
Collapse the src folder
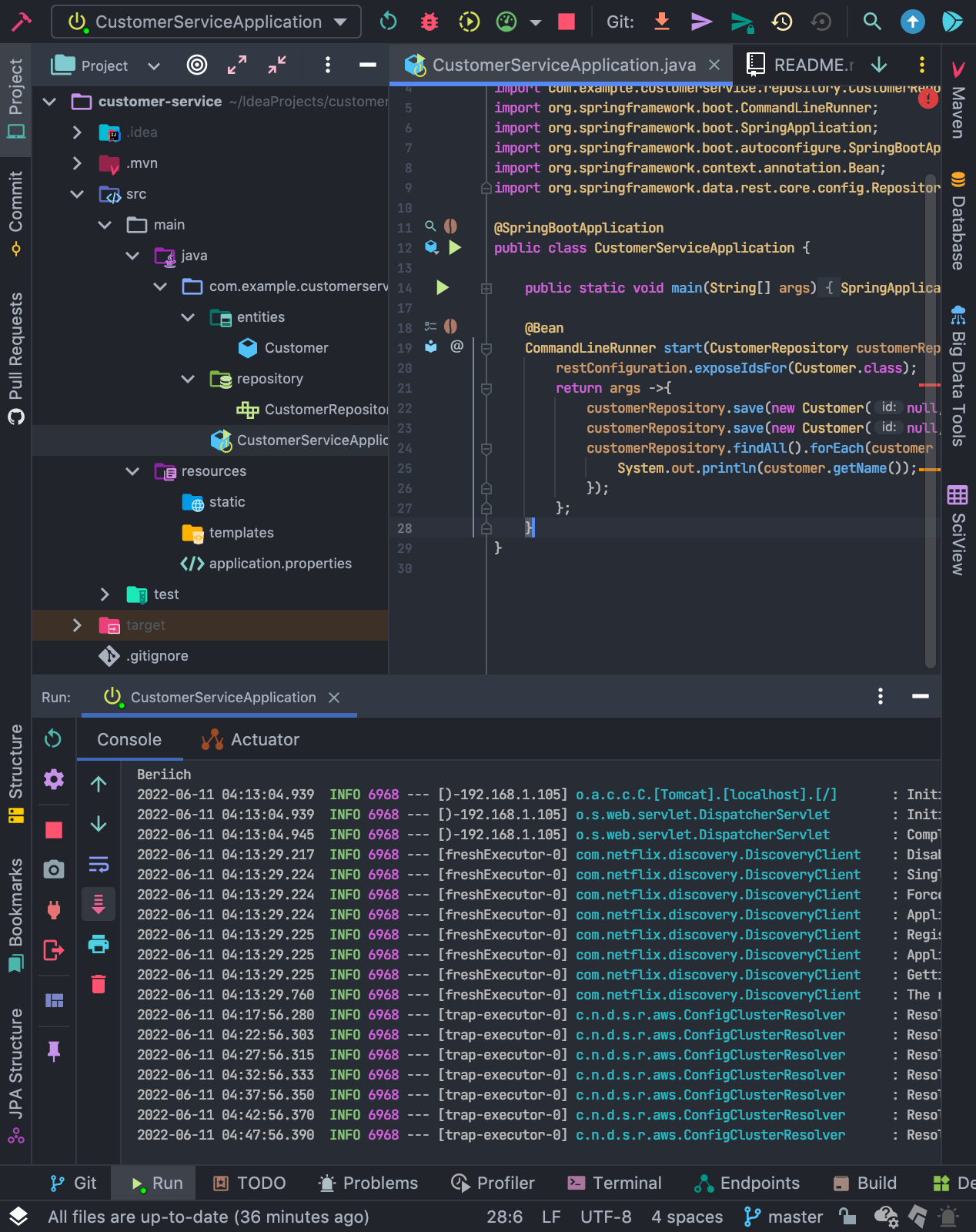pos(77,194)
